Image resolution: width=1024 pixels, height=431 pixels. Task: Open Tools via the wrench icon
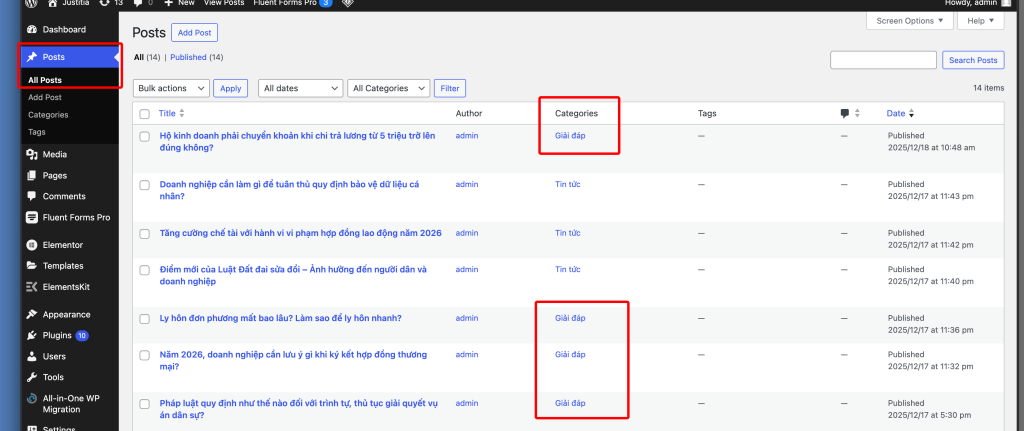32,377
